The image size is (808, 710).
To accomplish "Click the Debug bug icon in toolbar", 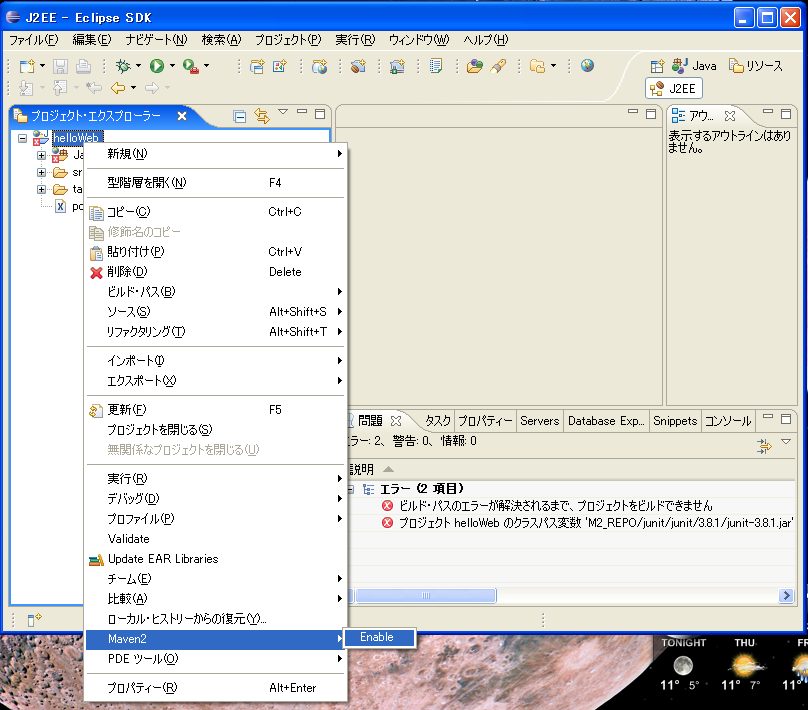I will pyautogui.click(x=122, y=66).
